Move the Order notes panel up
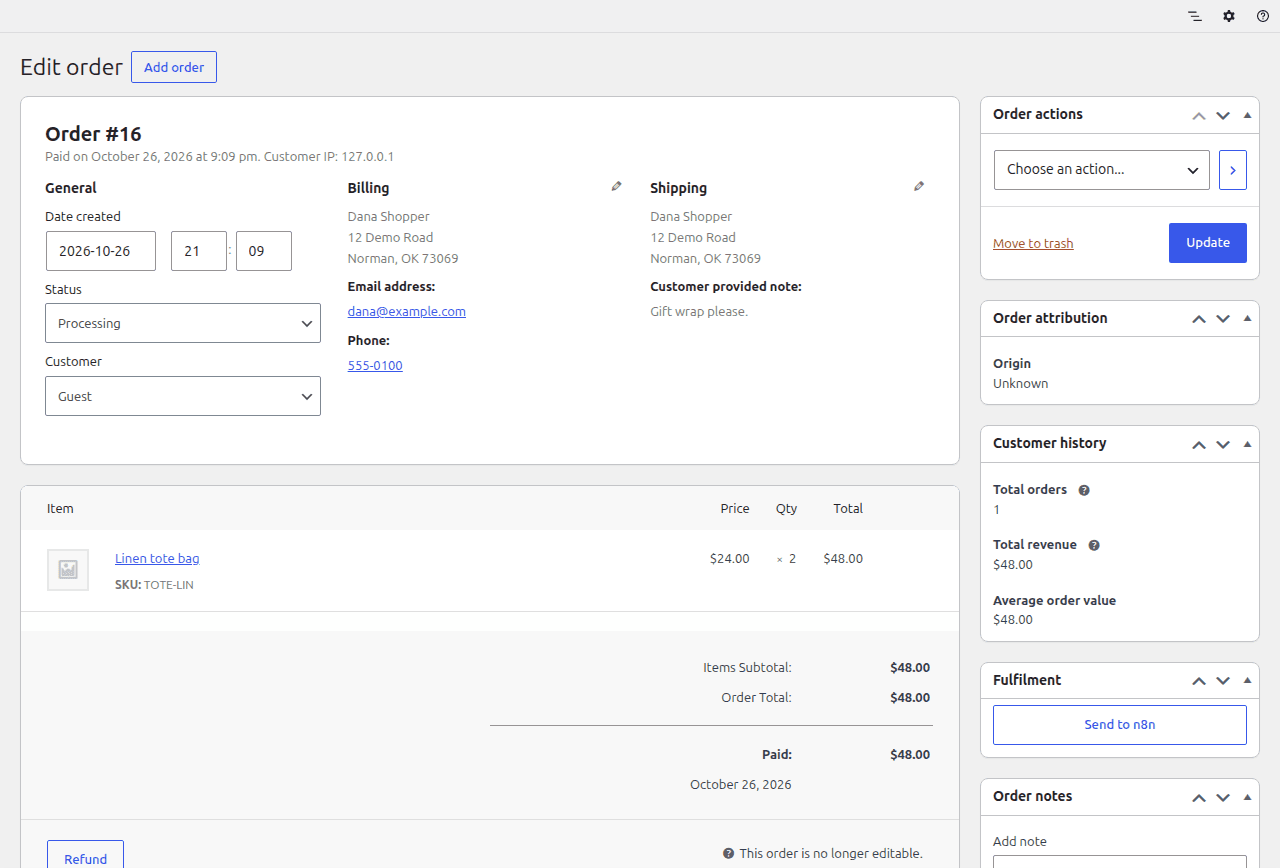1280x868 pixels. 1199,797
